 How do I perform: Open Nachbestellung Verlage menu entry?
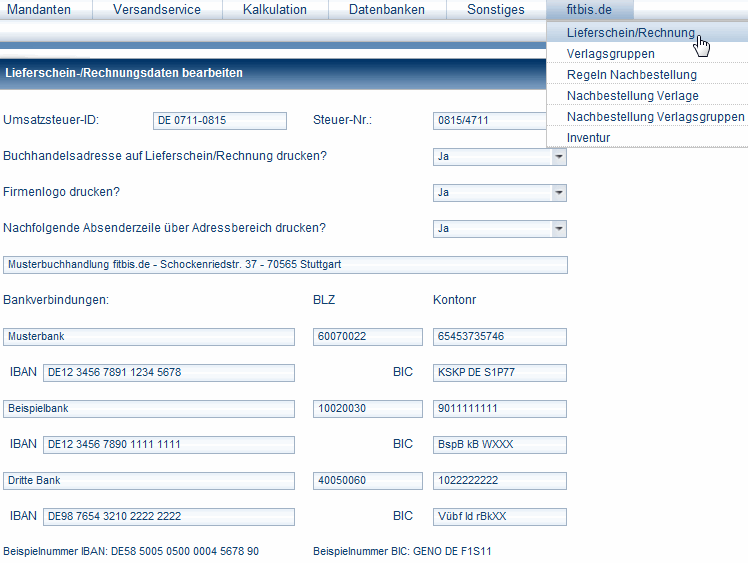(632, 96)
